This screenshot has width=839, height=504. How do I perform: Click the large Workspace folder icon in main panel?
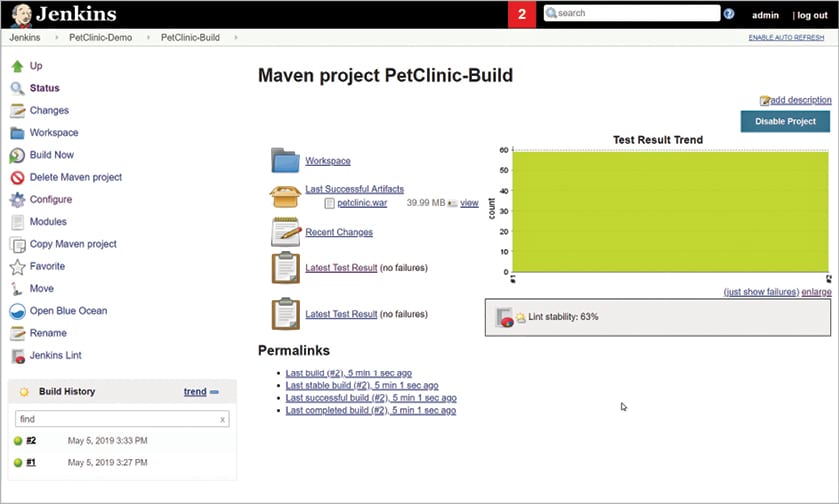tap(285, 160)
